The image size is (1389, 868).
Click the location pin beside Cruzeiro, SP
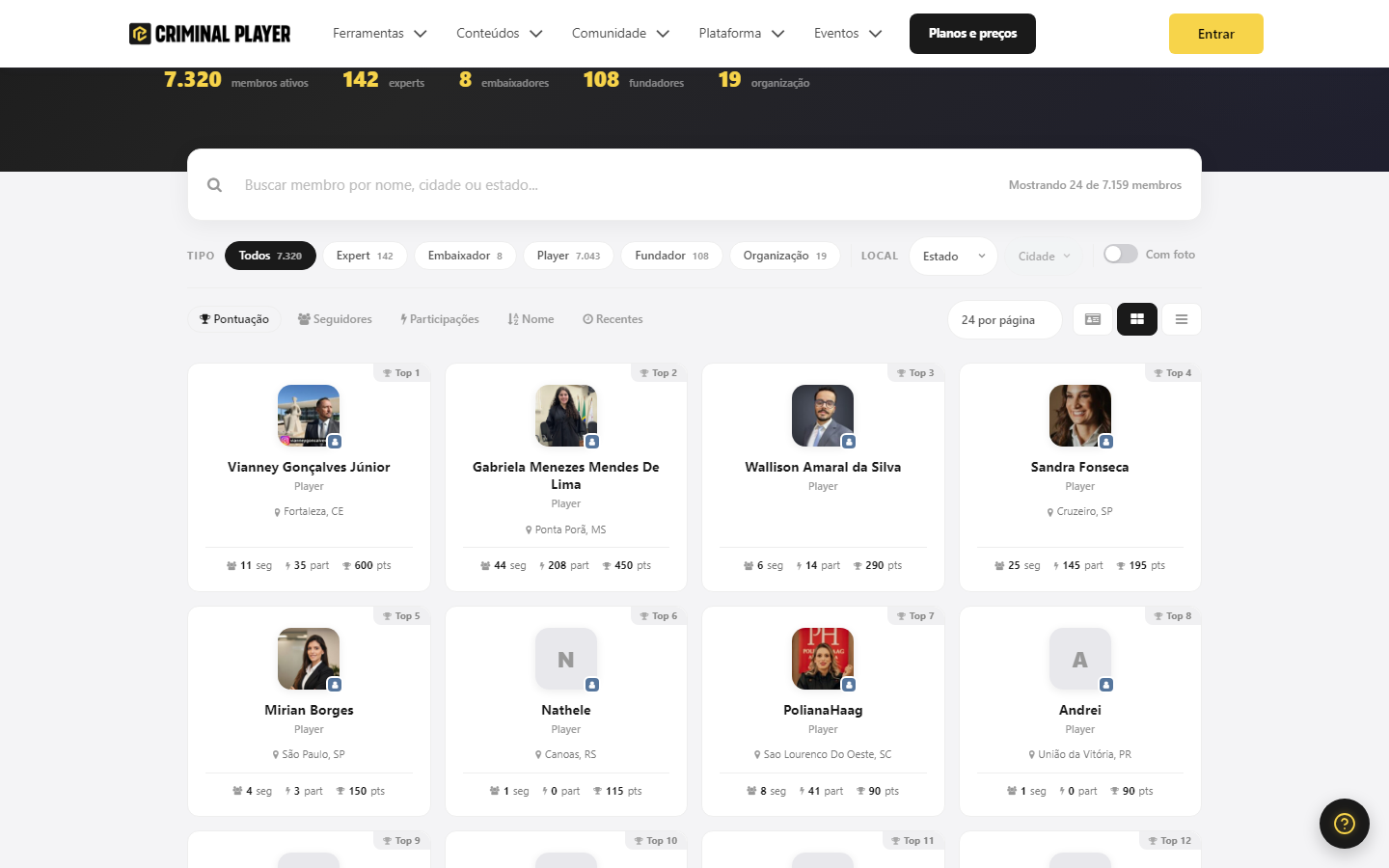tap(1050, 512)
